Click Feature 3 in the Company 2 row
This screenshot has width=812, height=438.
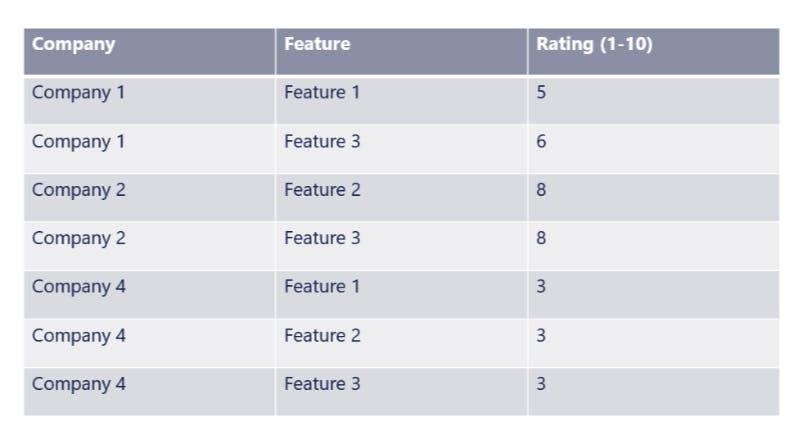321,238
